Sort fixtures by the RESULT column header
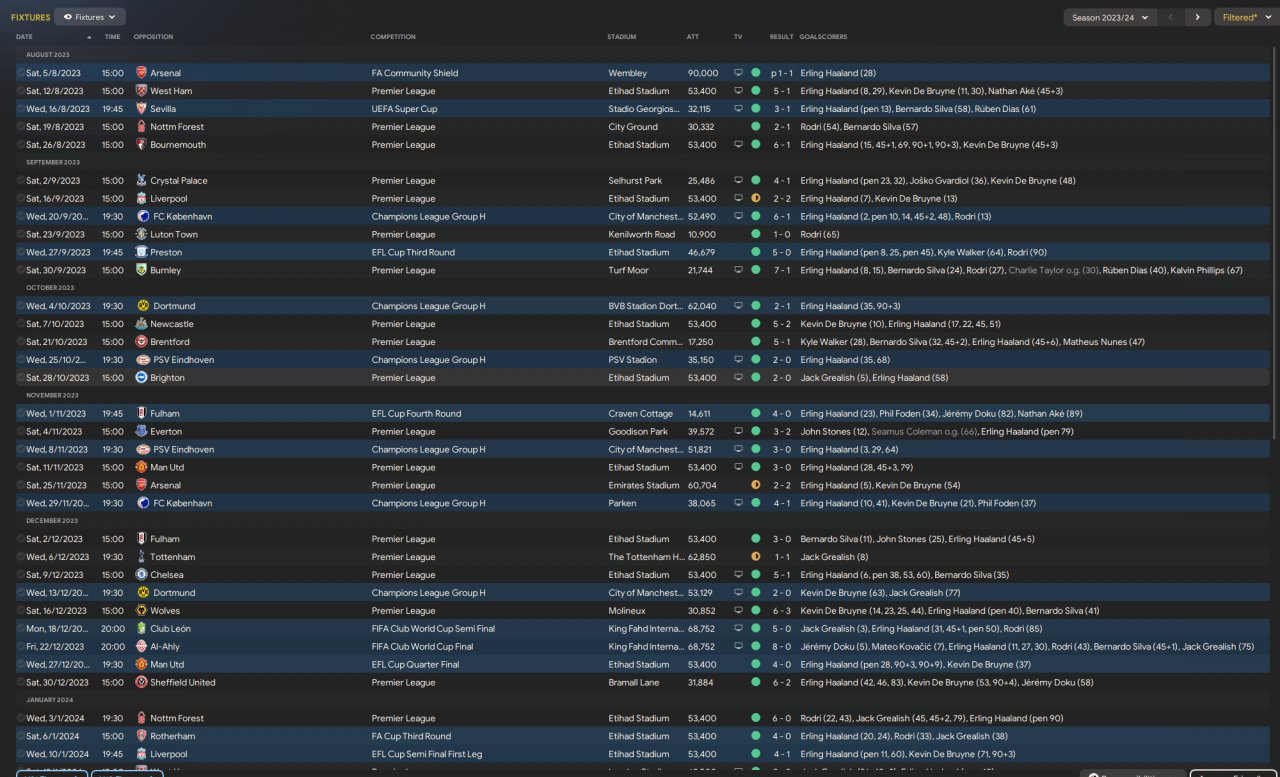Screen dimensions: 1280x777 tap(781, 37)
